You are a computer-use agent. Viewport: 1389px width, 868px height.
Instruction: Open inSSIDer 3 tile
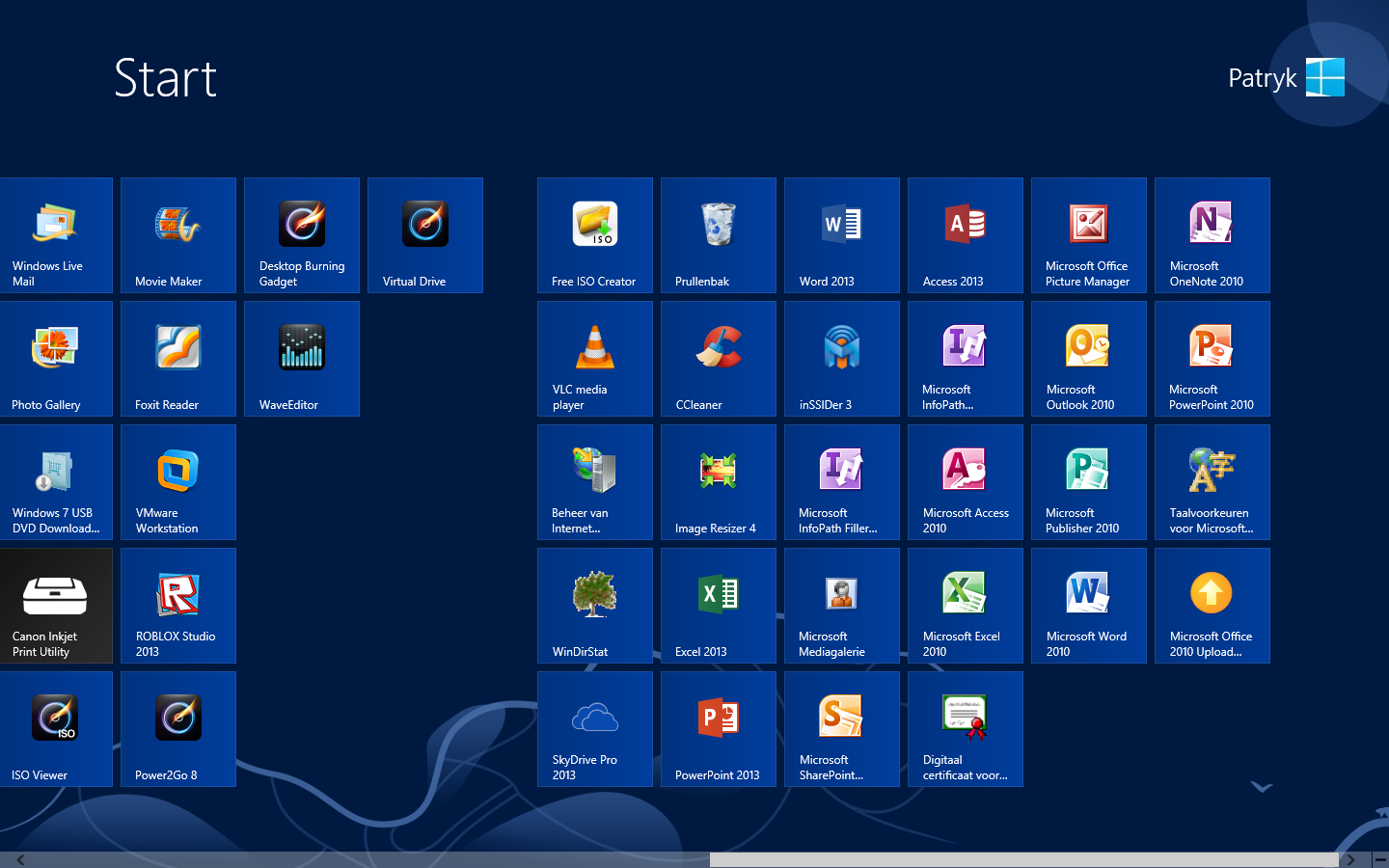[842, 359]
